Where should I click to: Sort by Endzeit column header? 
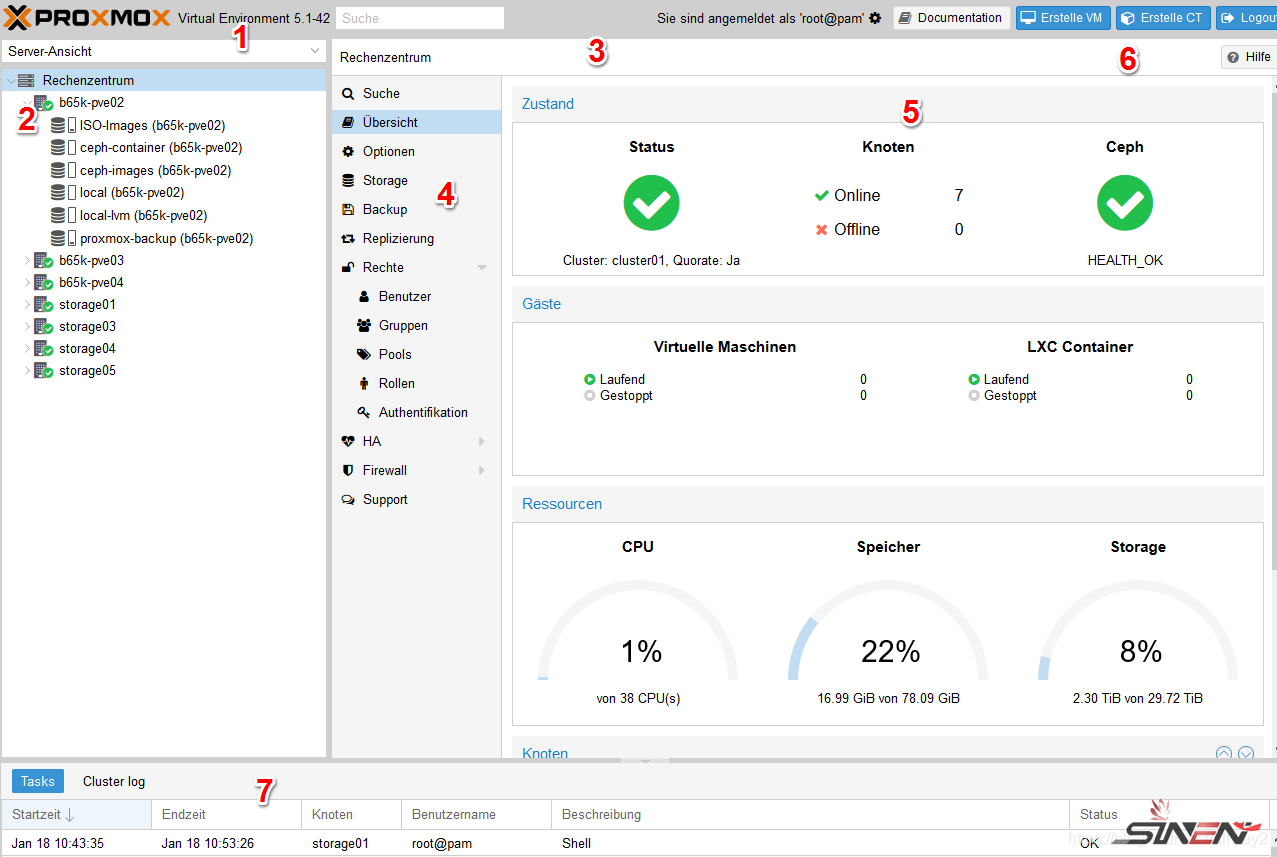[x=226, y=814]
